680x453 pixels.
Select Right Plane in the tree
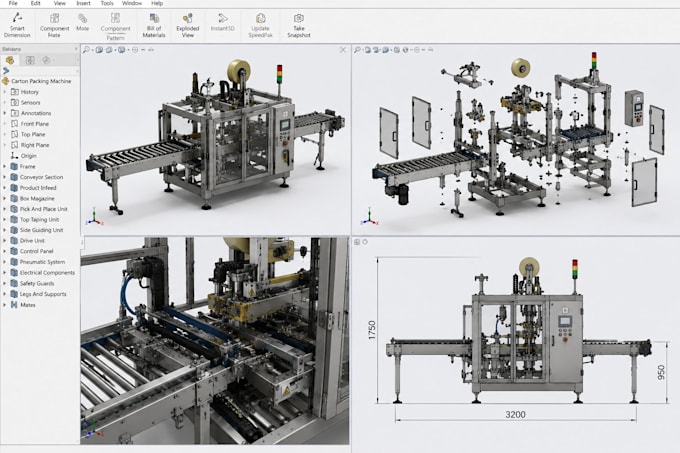35,145
